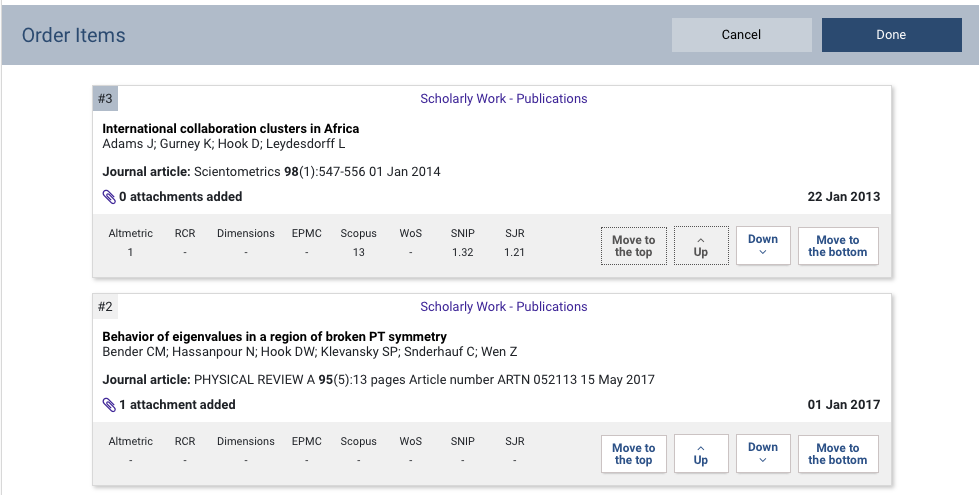This screenshot has width=979, height=495.
Task: Send item #3 to the bottom
Action: 838,246
